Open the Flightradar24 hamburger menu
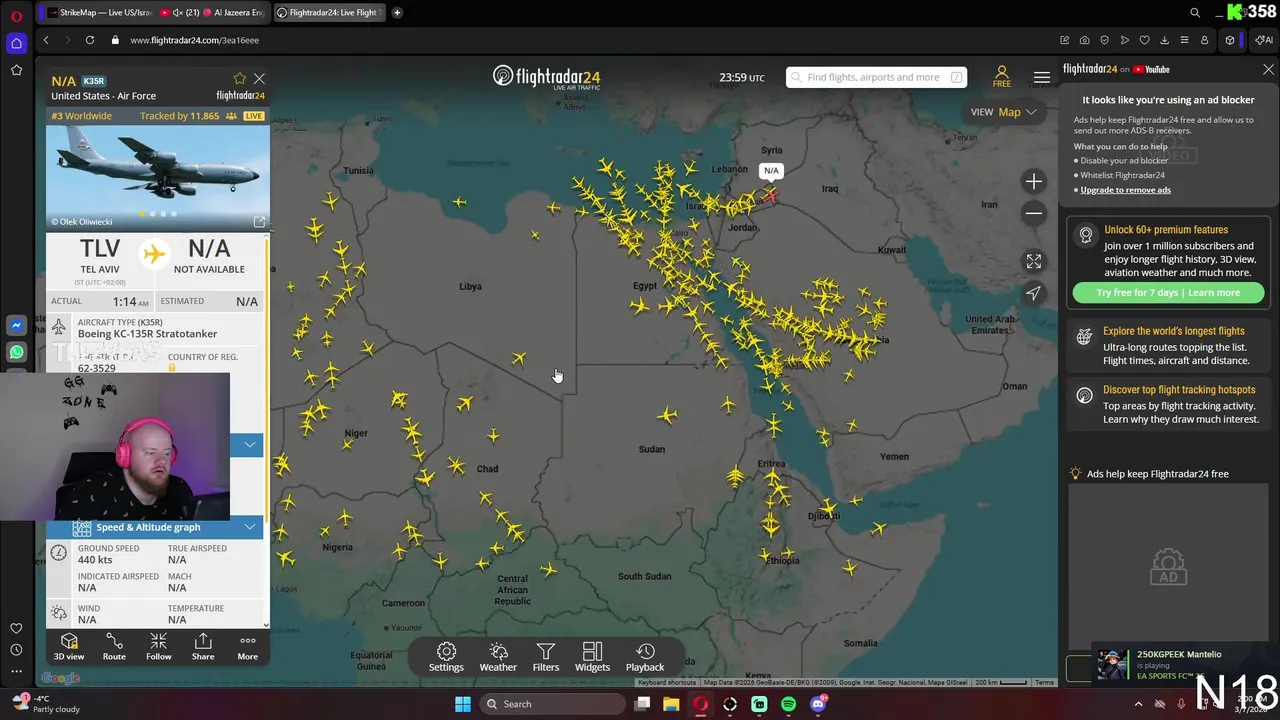This screenshot has height=720, width=1280. coord(1042,77)
